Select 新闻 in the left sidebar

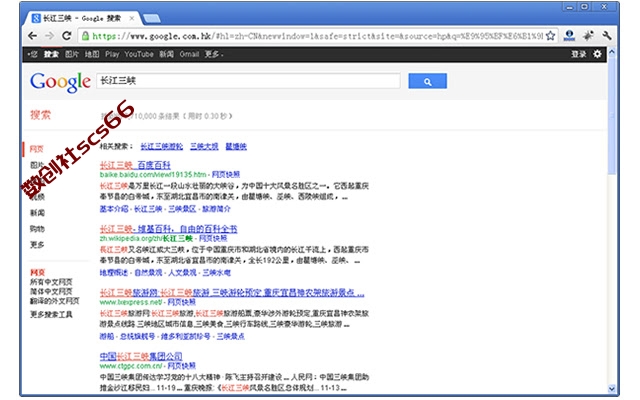(x=37, y=213)
